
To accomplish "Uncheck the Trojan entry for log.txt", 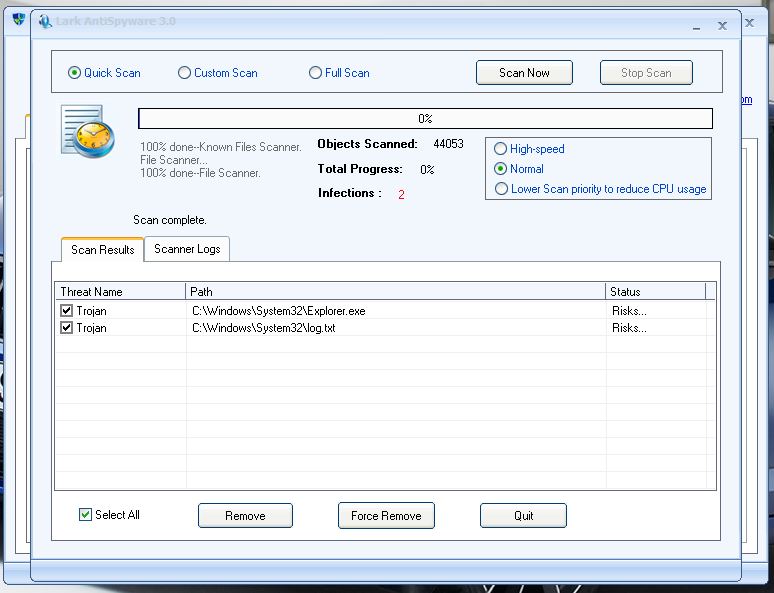I will coord(67,327).
